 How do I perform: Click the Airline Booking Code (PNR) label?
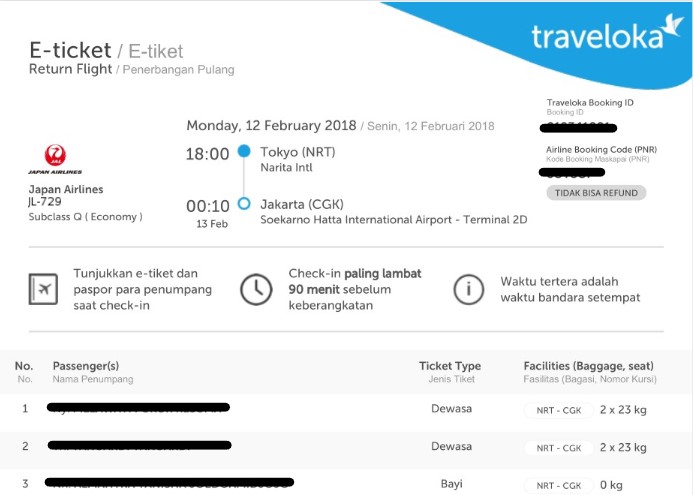[x=602, y=150]
